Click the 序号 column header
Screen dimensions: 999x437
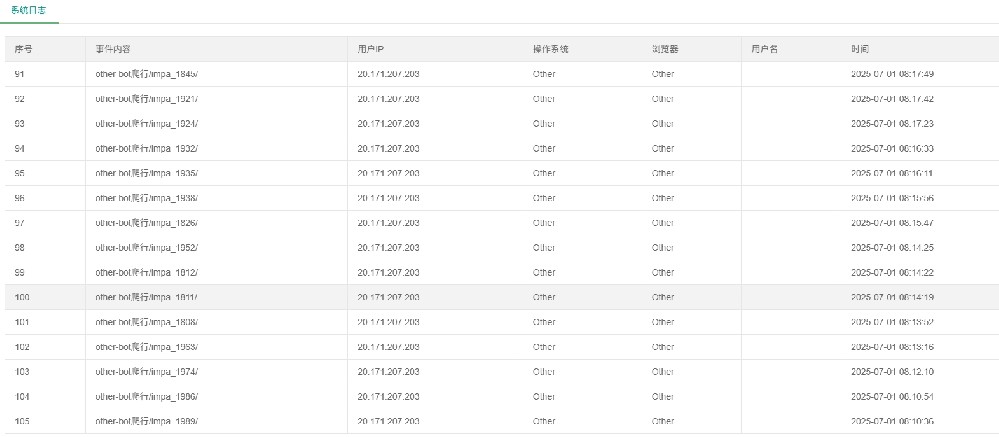[x=23, y=49]
